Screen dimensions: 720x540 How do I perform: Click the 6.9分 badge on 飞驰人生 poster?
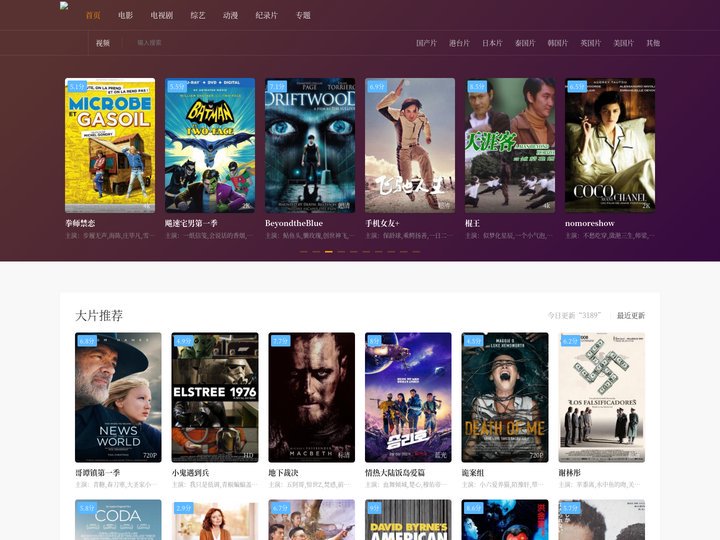pyautogui.click(x=377, y=86)
